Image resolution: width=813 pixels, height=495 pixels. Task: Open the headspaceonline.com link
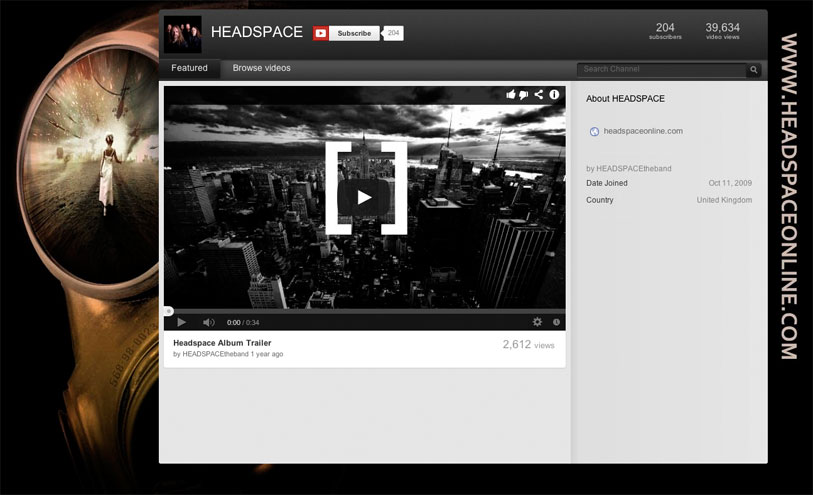[643, 131]
